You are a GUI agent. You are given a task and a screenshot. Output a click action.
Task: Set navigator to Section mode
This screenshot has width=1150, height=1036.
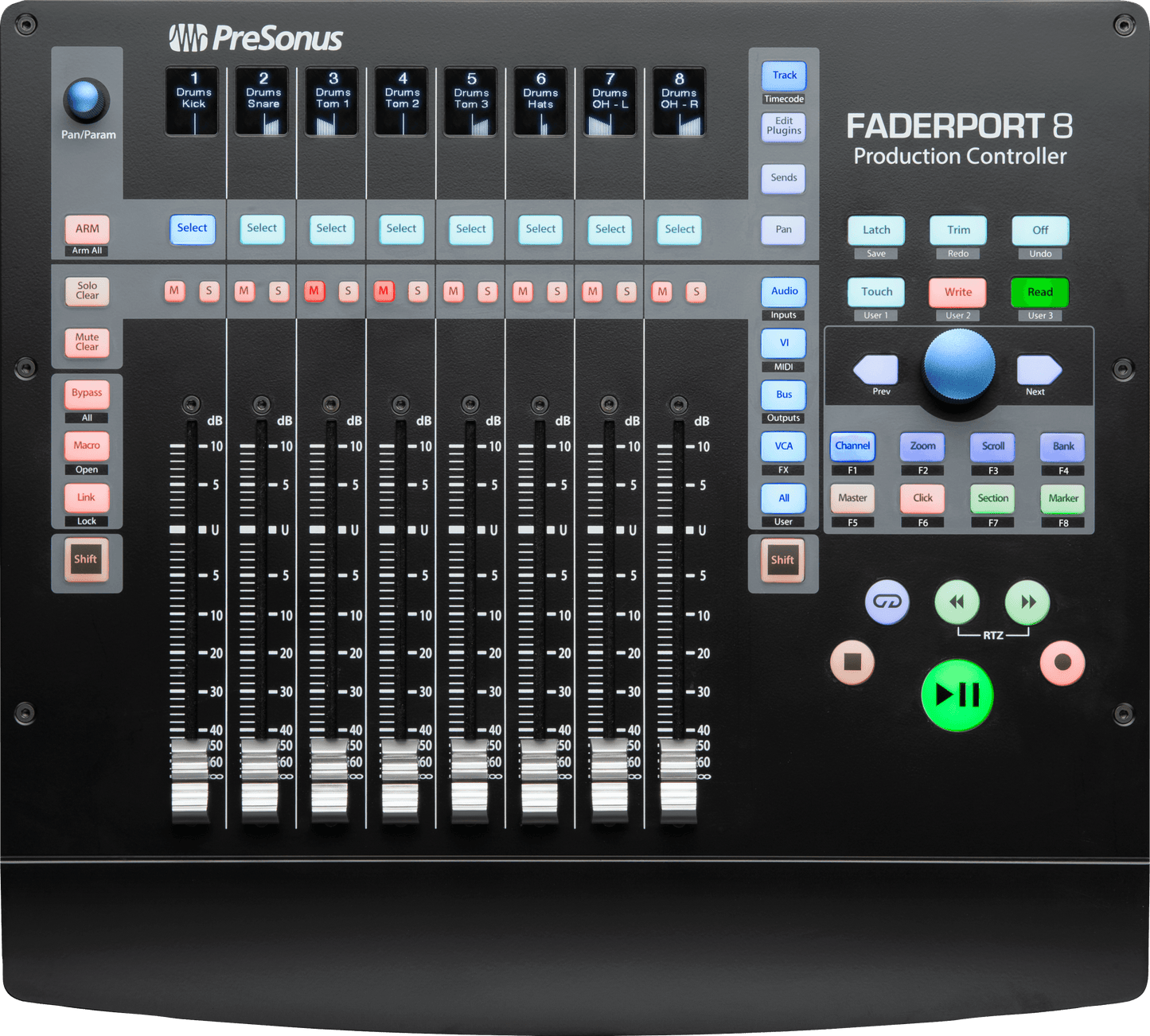(x=993, y=499)
